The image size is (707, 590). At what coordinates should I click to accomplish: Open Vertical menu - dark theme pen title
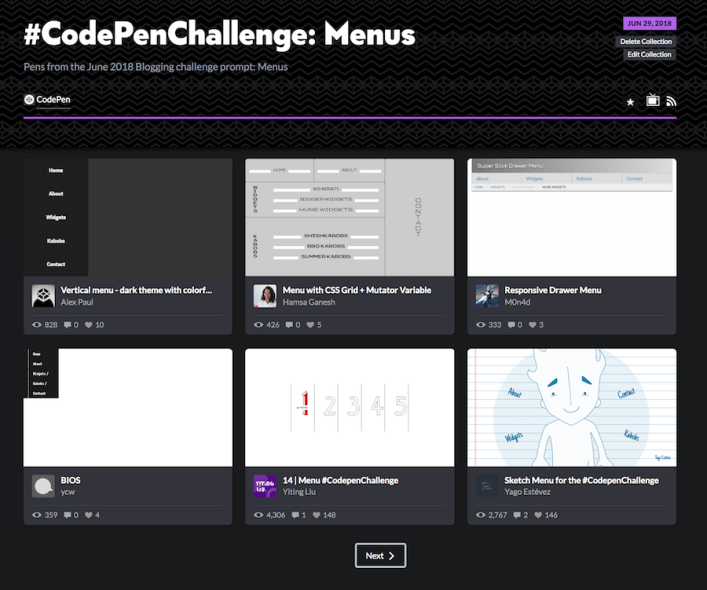click(x=136, y=290)
